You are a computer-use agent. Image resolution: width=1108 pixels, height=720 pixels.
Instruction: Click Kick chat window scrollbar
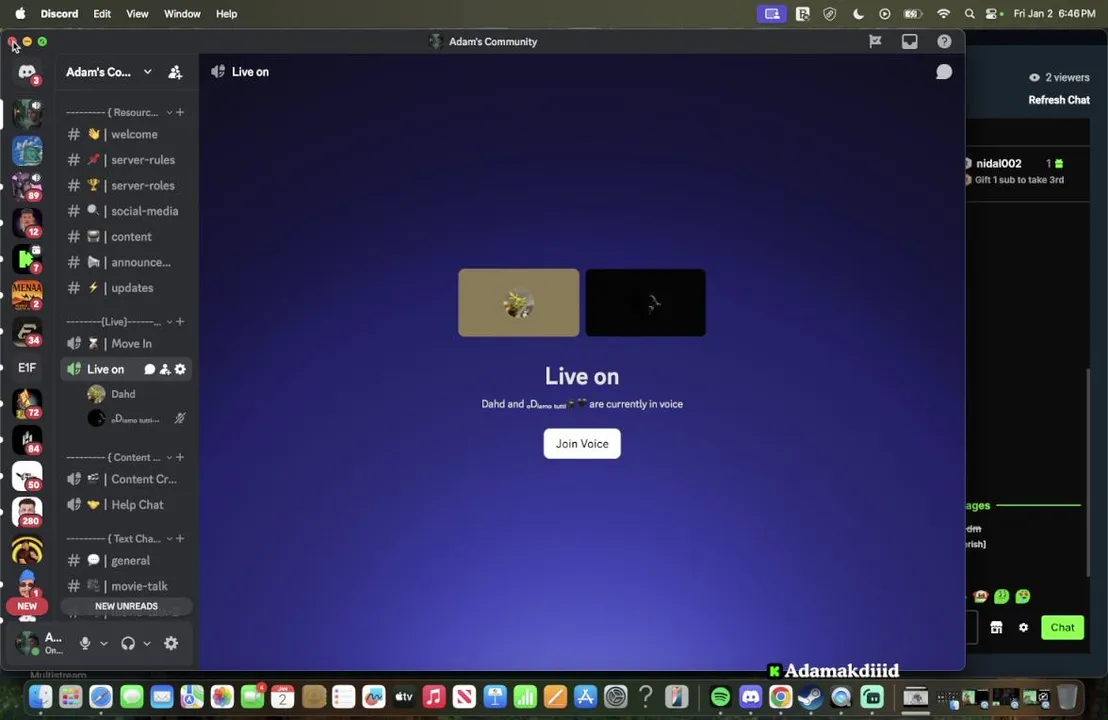click(x=1088, y=472)
